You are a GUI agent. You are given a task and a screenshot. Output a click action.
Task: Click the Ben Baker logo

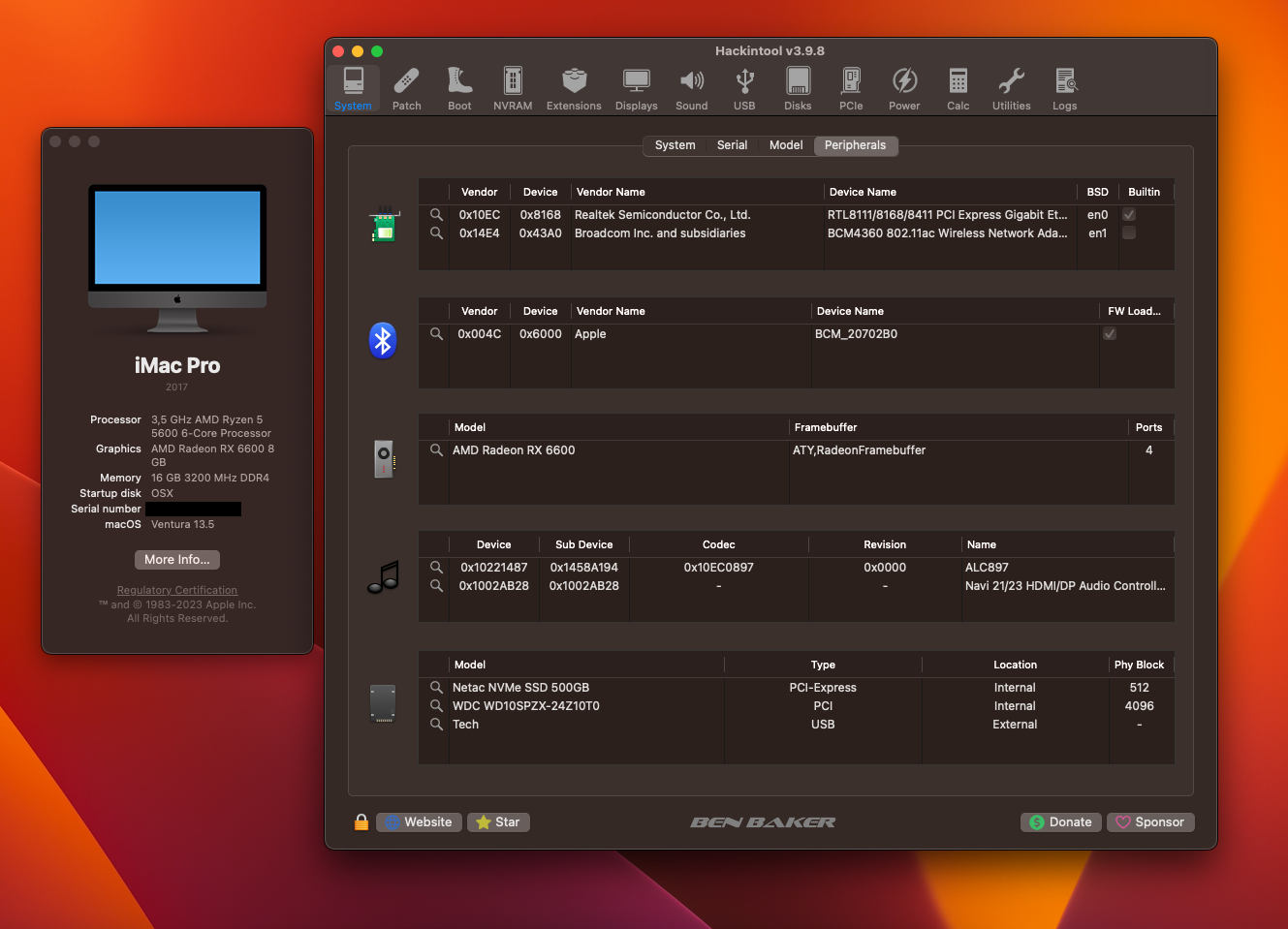coord(763,822)
